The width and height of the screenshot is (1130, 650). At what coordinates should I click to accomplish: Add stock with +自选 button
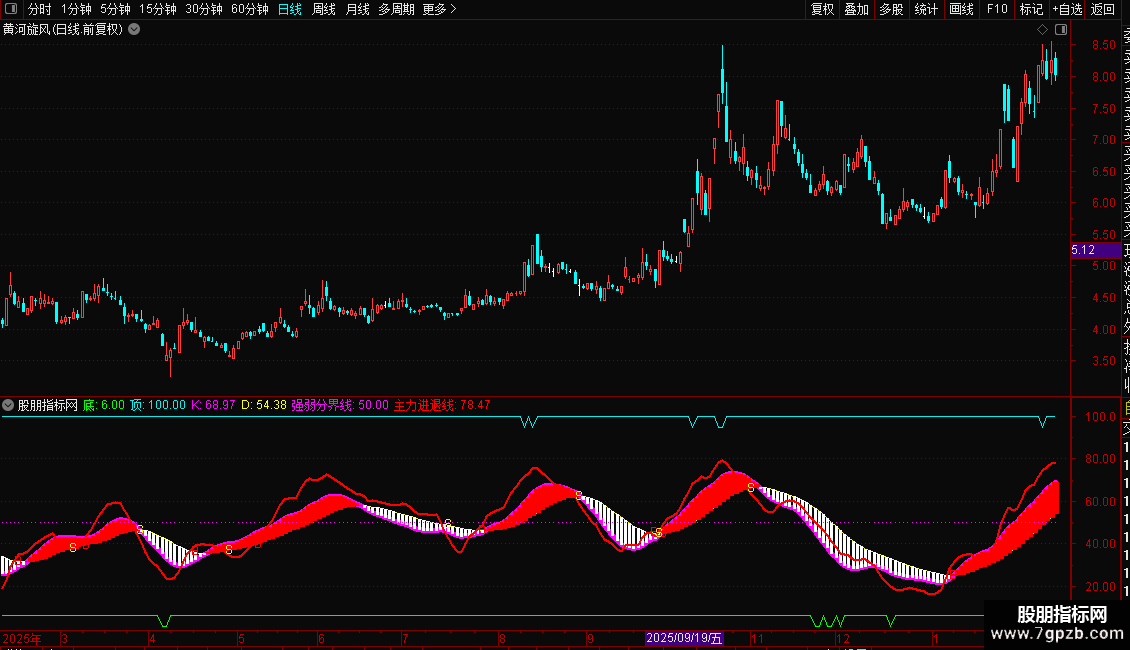pos(1067,9)
